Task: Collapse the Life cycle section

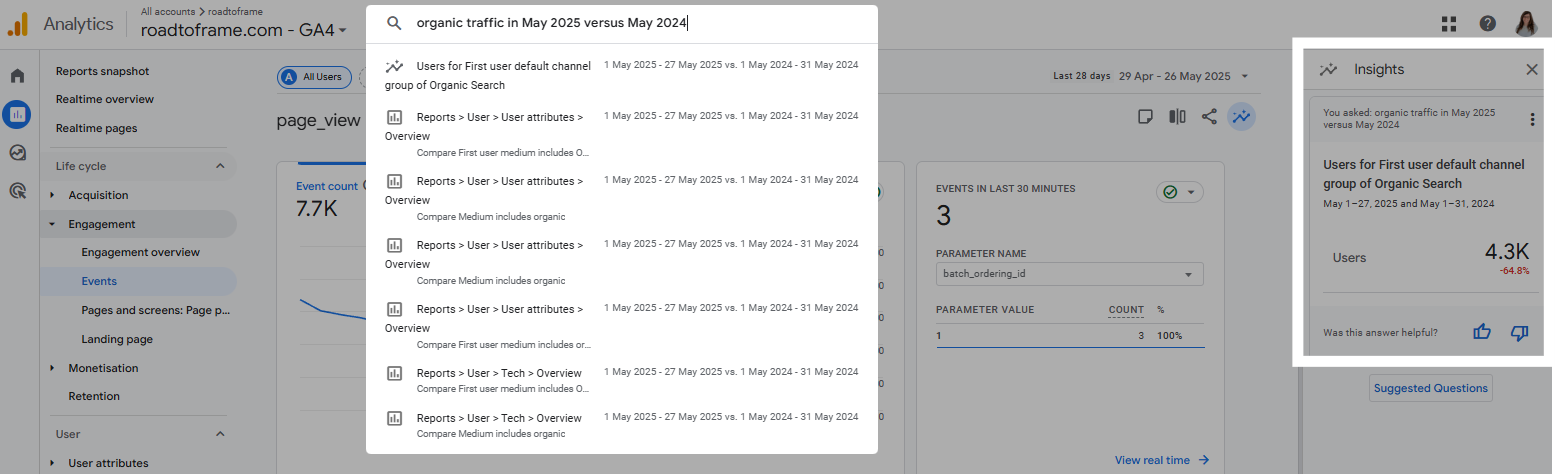Action: (220, 166)
